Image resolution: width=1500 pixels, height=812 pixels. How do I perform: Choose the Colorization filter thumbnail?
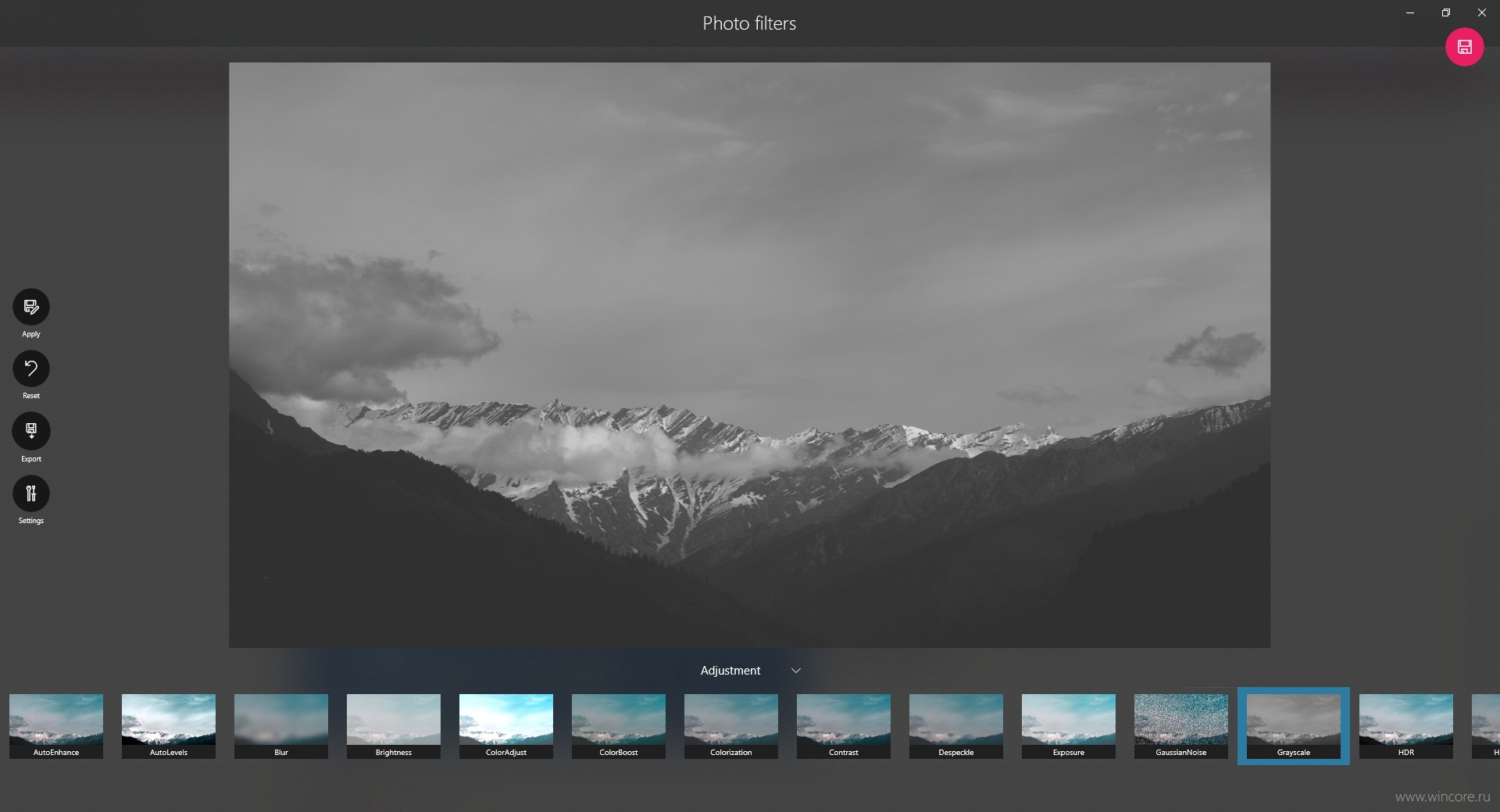click(x=731, y=726)
